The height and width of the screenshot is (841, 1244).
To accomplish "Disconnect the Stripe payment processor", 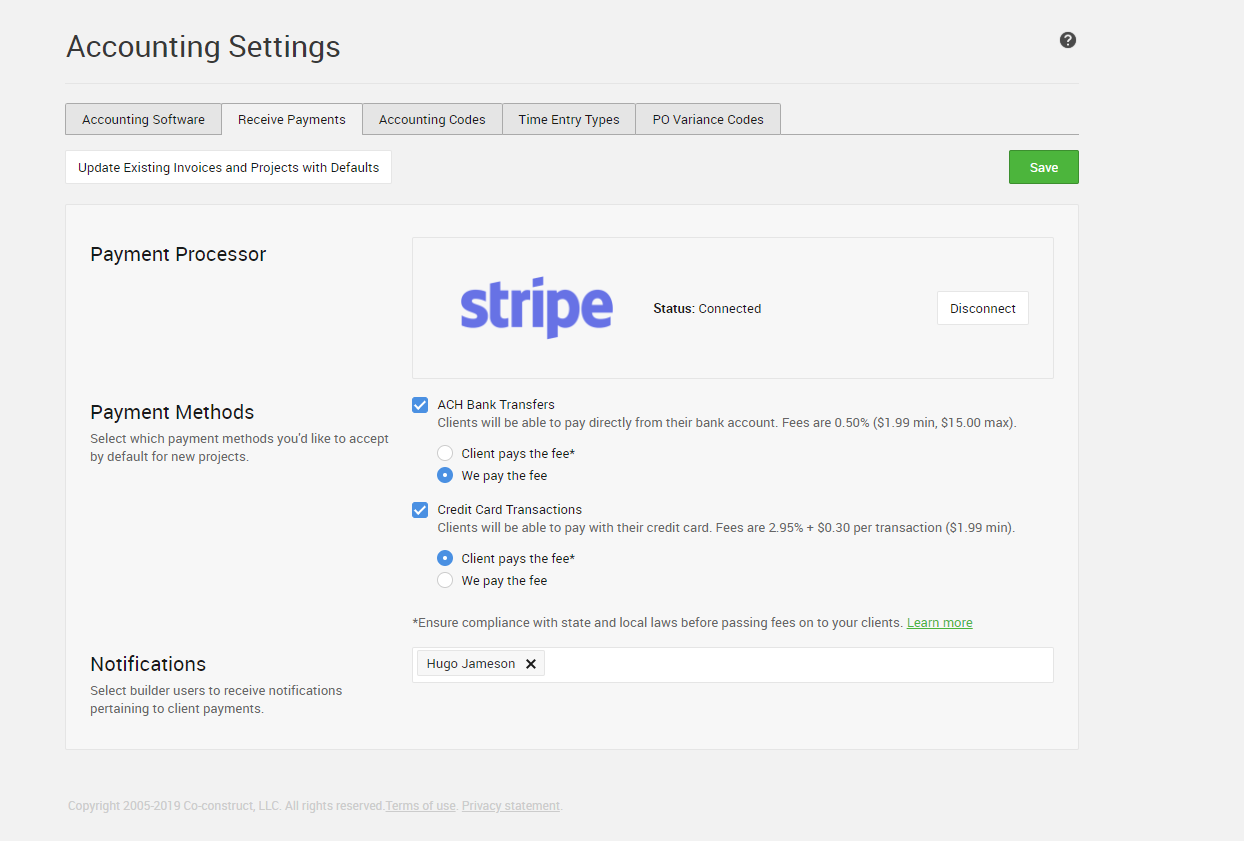I will [x=982, y=308].
